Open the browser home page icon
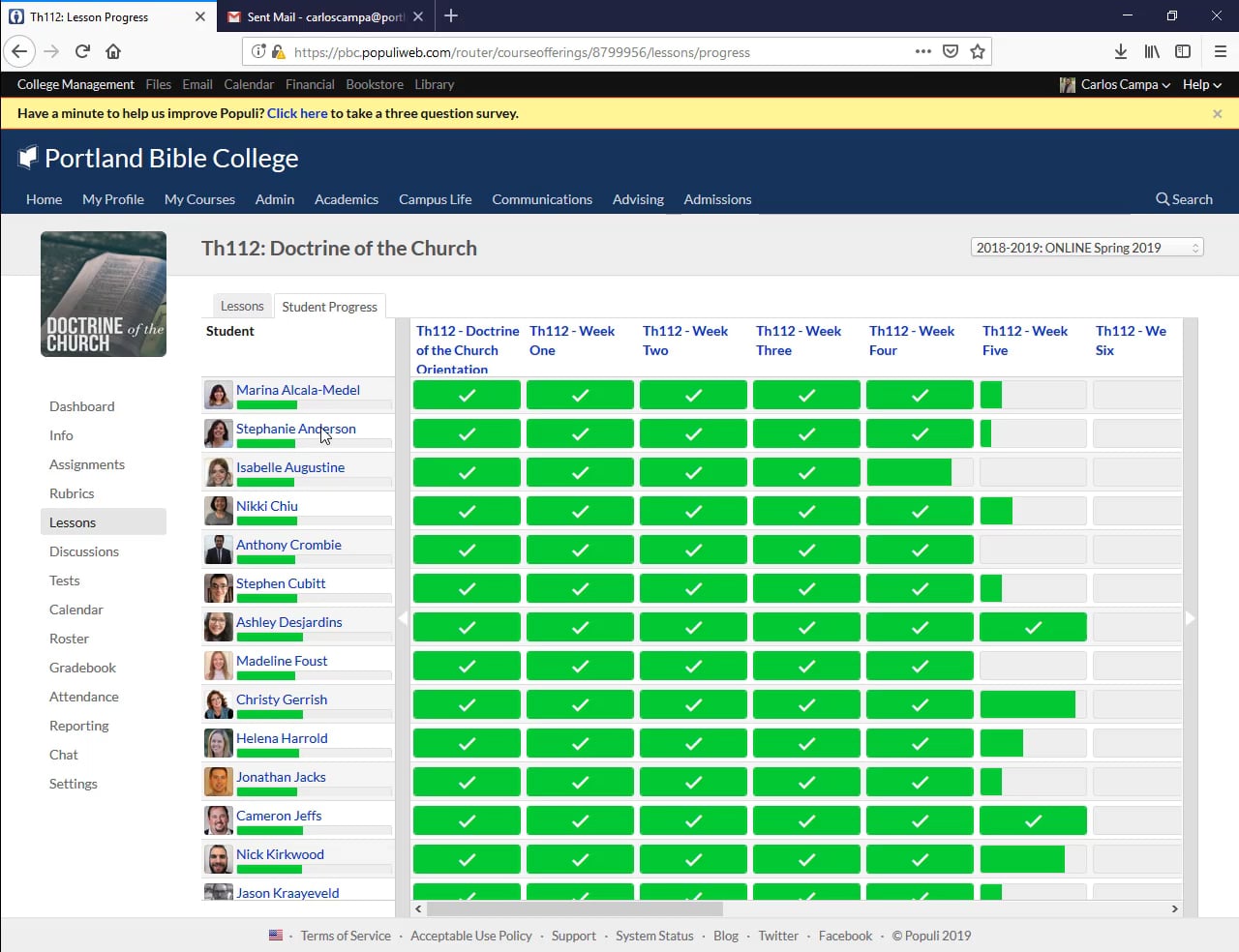 tap(113, 51)
